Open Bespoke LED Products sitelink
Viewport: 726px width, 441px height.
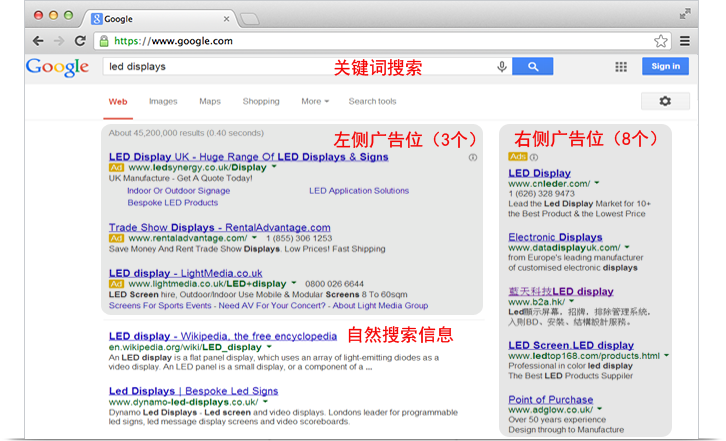(172, 203)
